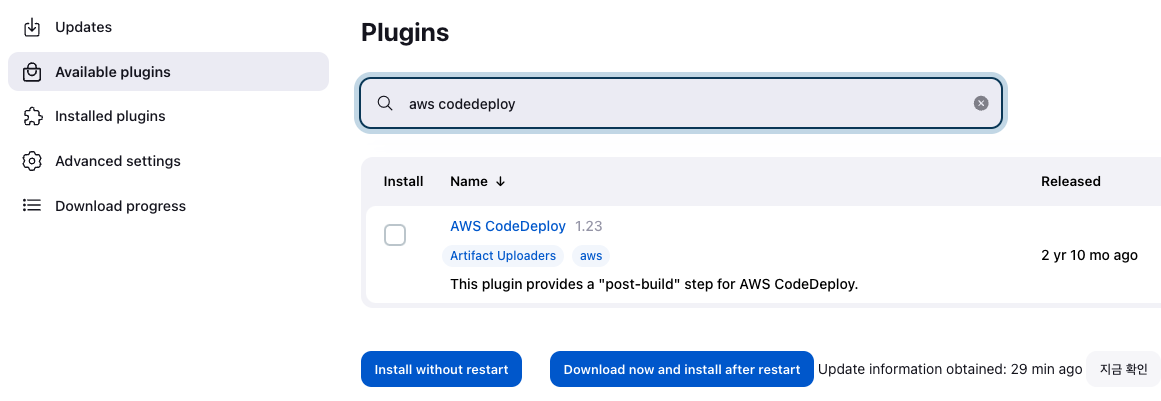Filter by Artifact Uploaders tag
The height and width of the screenshot is (401, 1161).
coord(503,256)
